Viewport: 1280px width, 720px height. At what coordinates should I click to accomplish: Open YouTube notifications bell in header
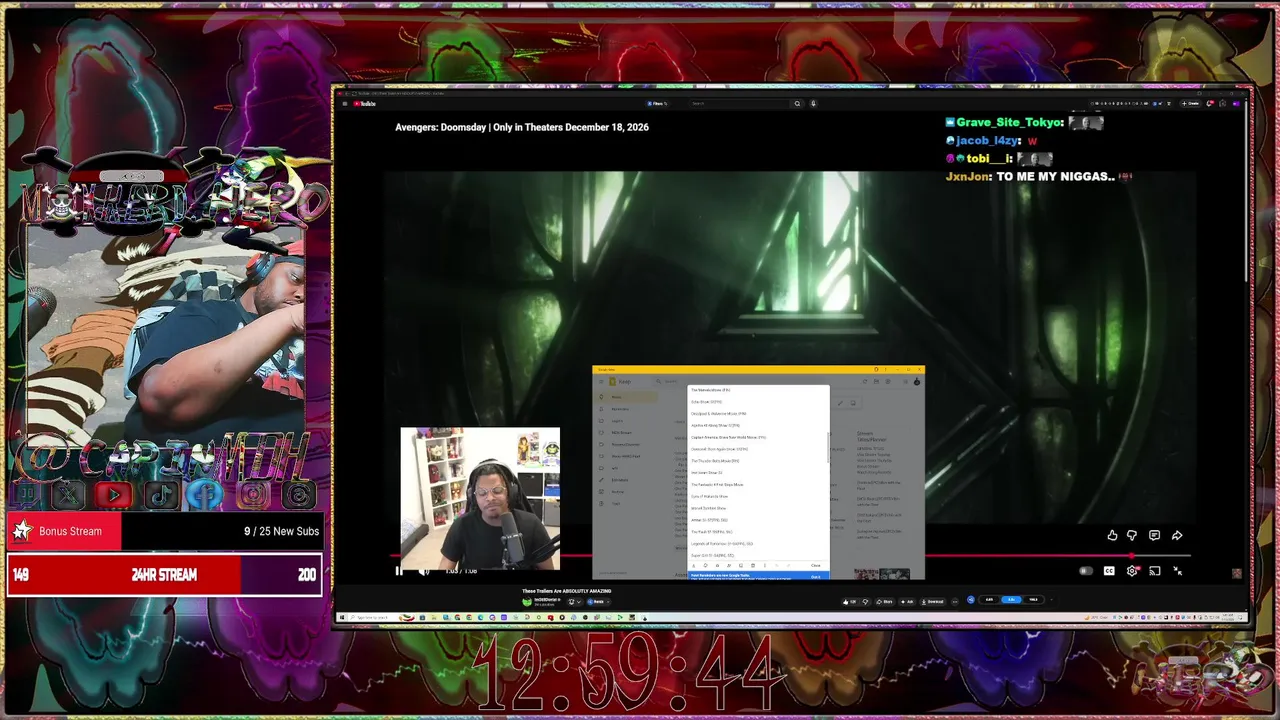1210,103
